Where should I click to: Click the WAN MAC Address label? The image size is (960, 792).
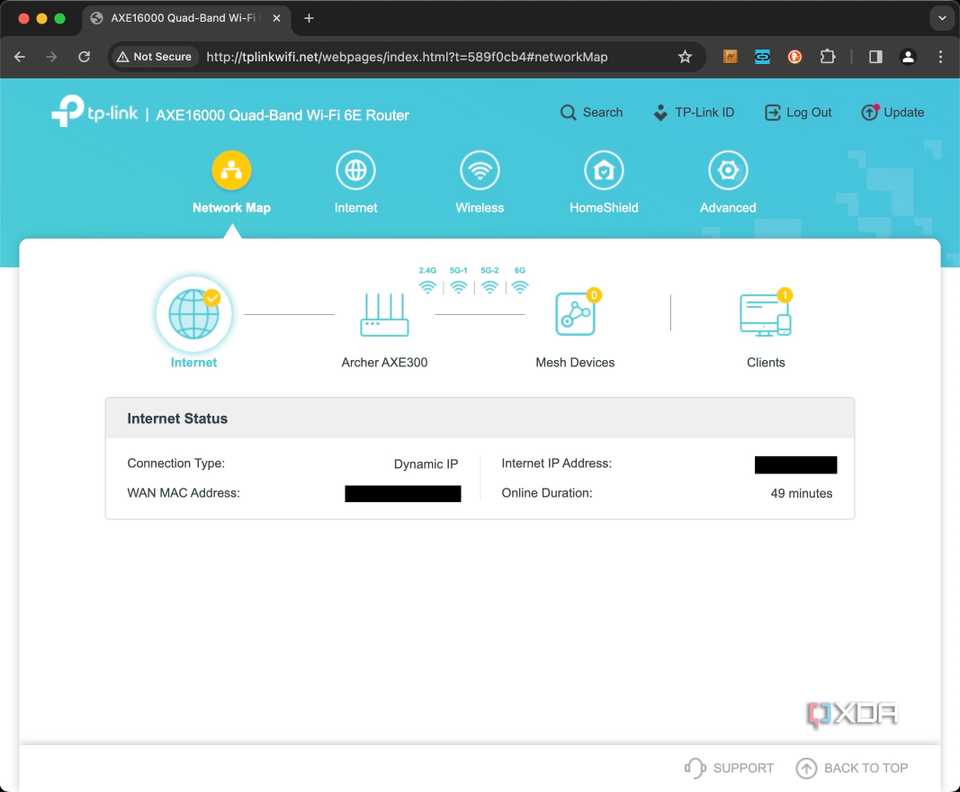184,493
